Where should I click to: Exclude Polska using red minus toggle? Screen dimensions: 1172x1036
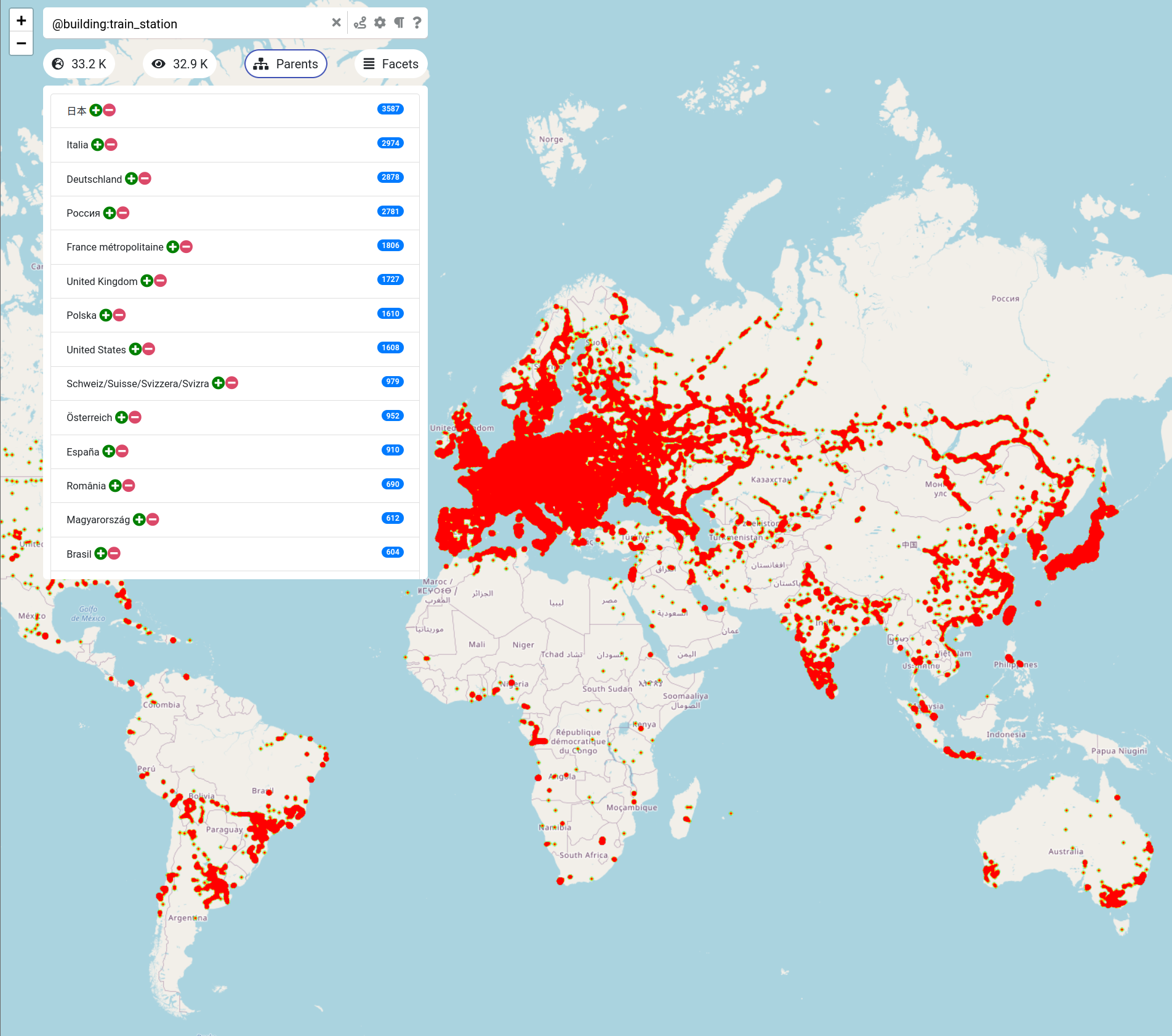[x=120, y=315]
